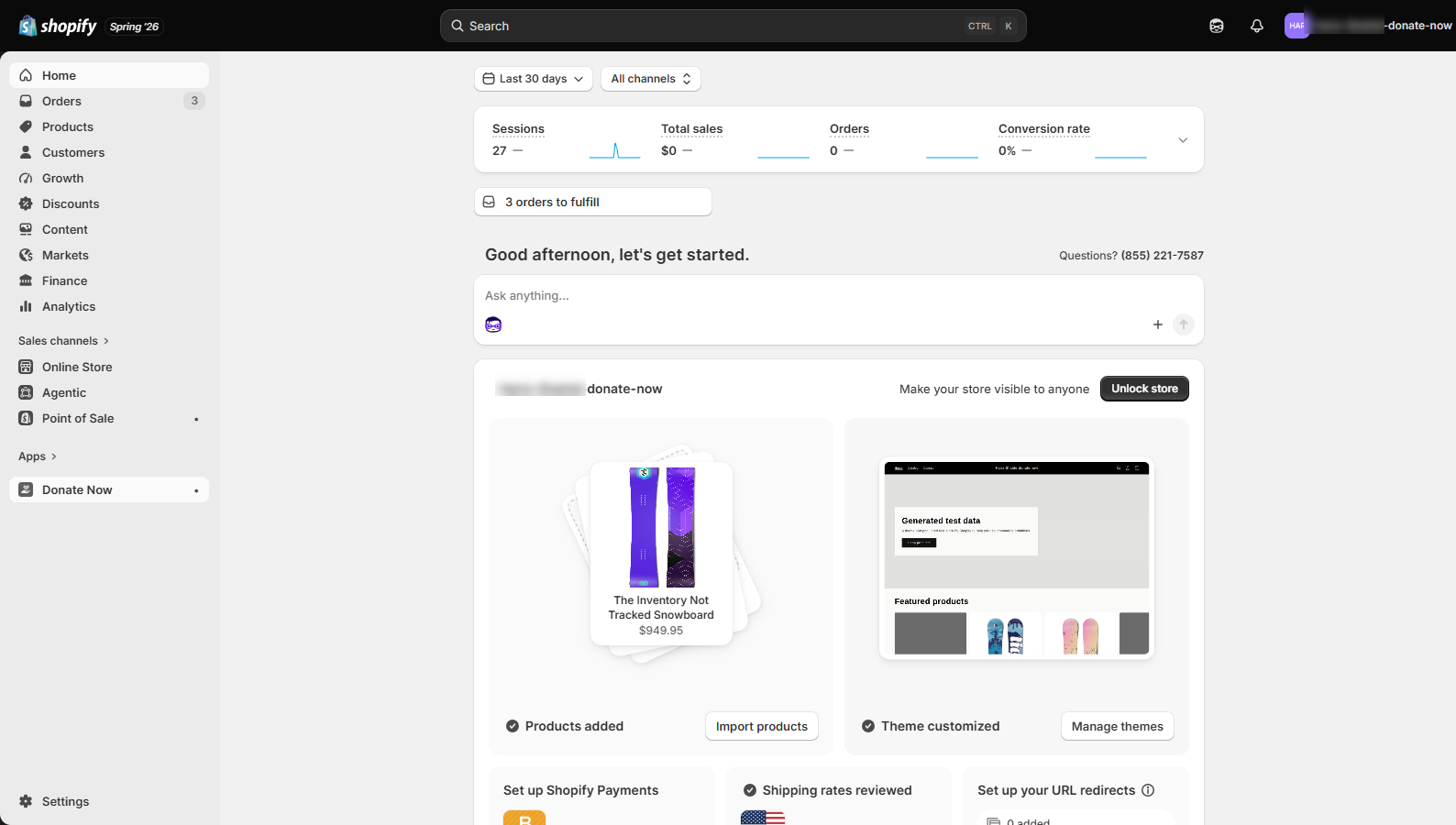Click the Manage themes button
Image resolution: width=1456 pixels, height=825 pixels.
1118,726
